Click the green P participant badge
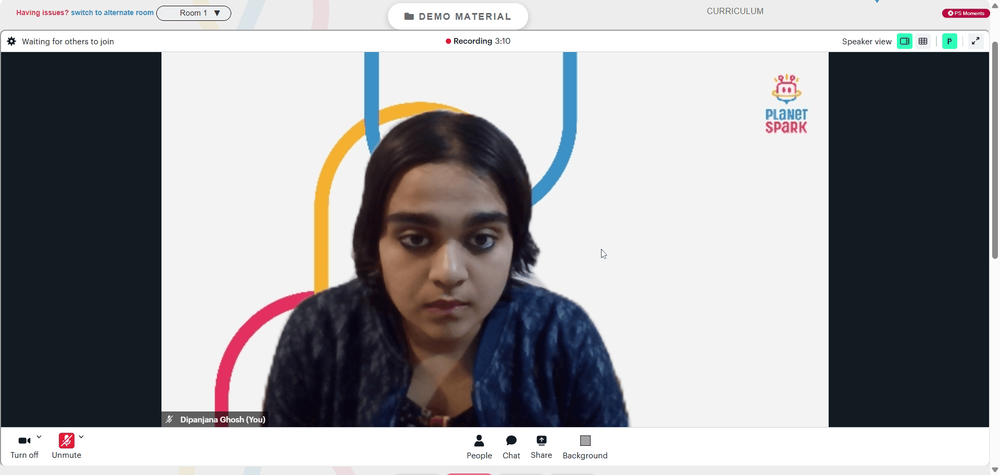This screenshot has width=1000, height=475. click(950, 41)
